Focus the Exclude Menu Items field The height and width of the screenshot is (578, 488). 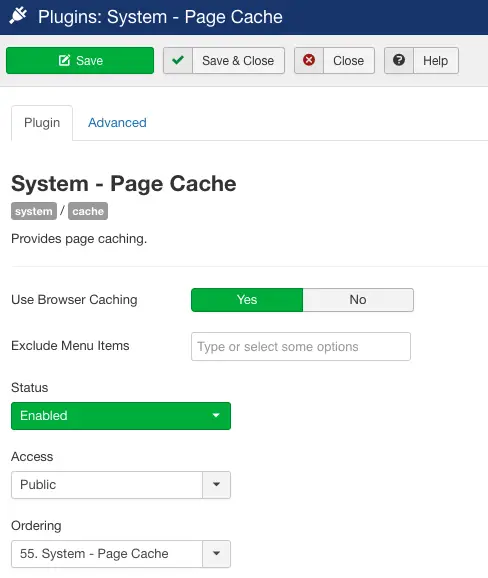301,347
